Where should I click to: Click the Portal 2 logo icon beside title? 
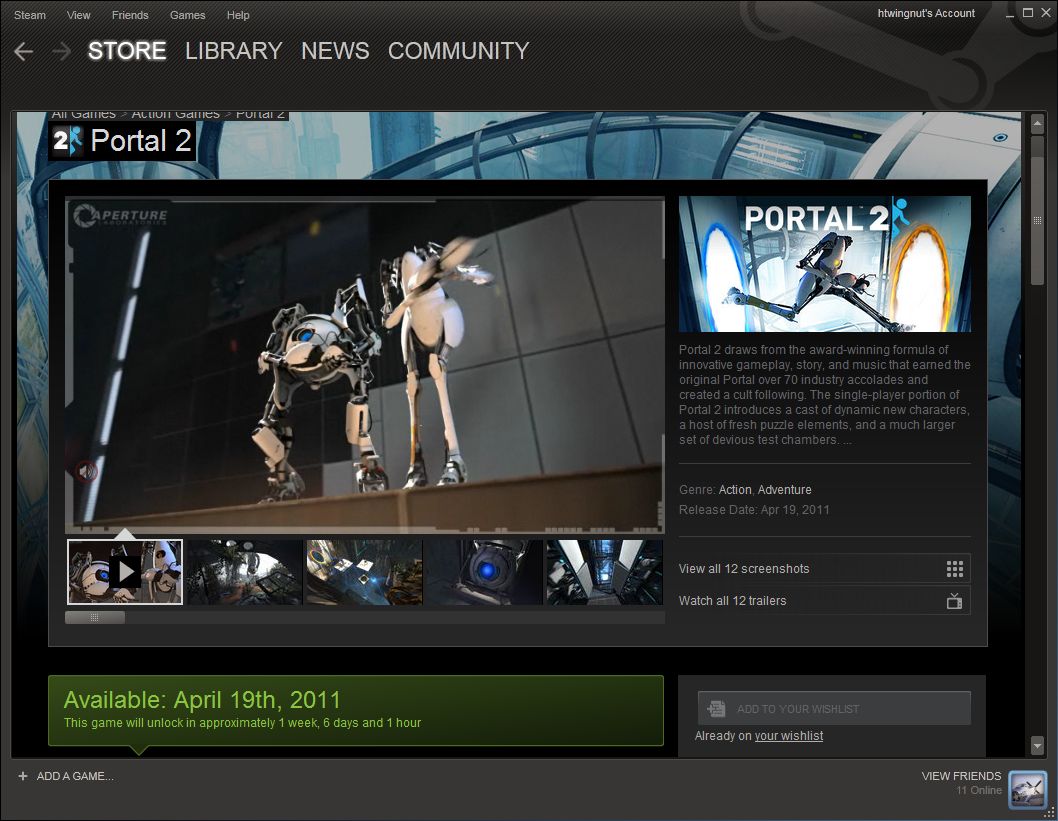tap(67, 141)
